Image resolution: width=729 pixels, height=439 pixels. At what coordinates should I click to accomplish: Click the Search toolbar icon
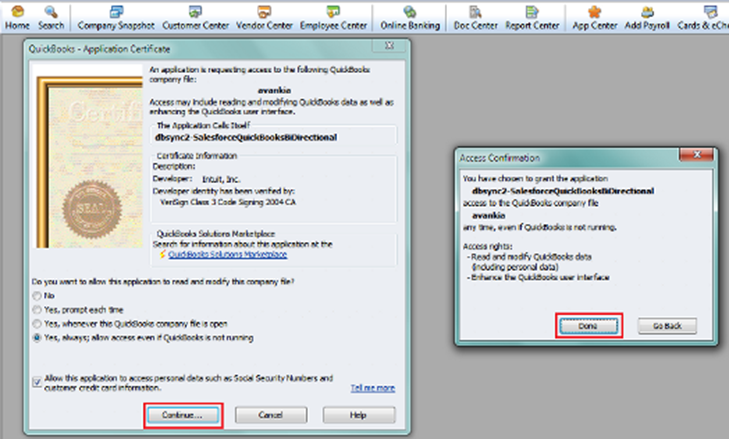coord(50,17)
